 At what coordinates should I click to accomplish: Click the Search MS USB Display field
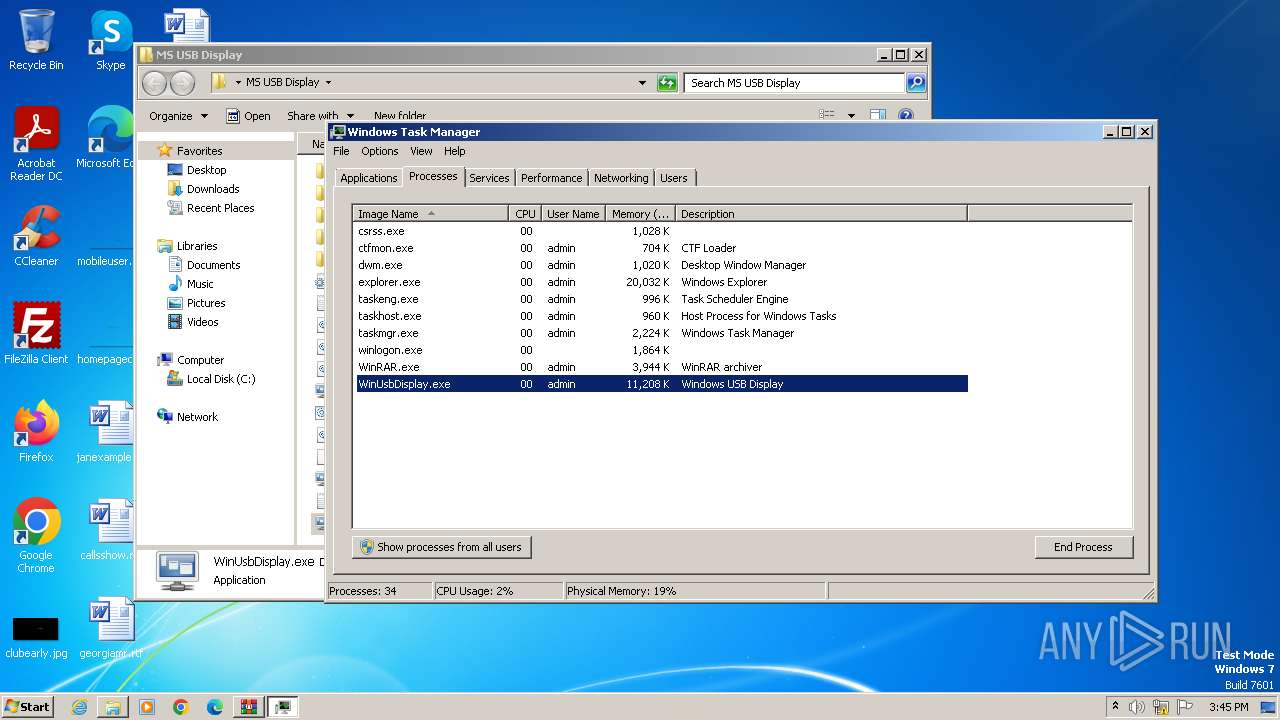pyautogui.click(x=793, y=83)
